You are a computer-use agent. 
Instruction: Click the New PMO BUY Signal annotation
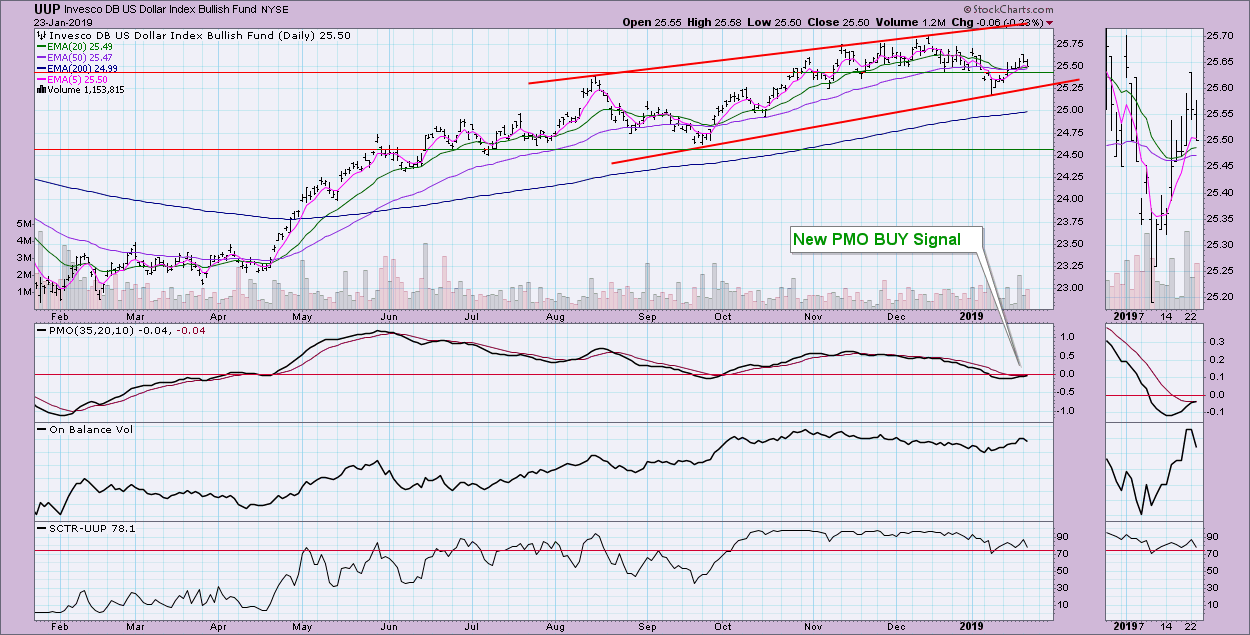pos(876,239)
